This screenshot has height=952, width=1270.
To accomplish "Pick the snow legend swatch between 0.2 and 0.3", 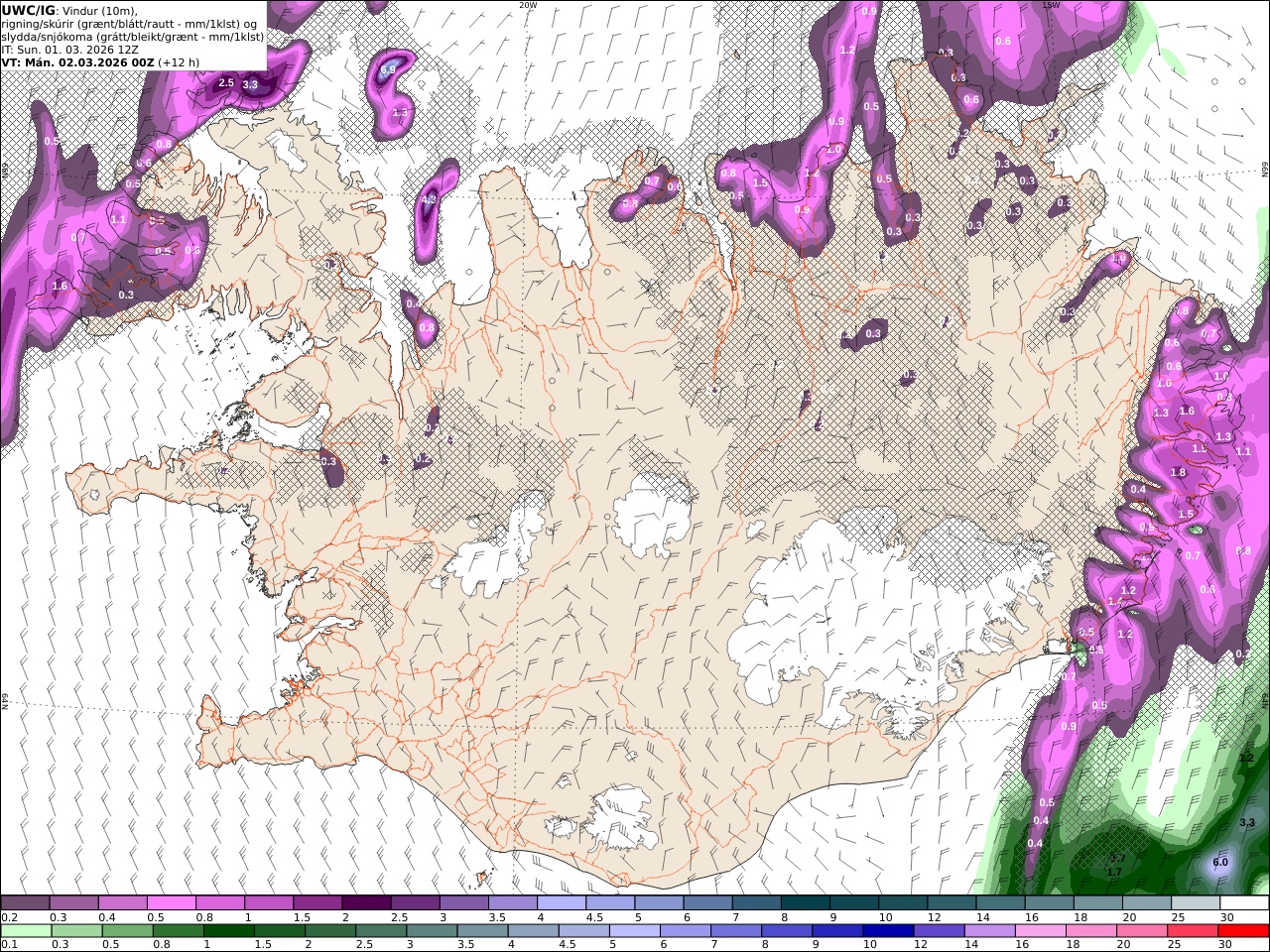I will pyautogui.click(x=25, y=903).
